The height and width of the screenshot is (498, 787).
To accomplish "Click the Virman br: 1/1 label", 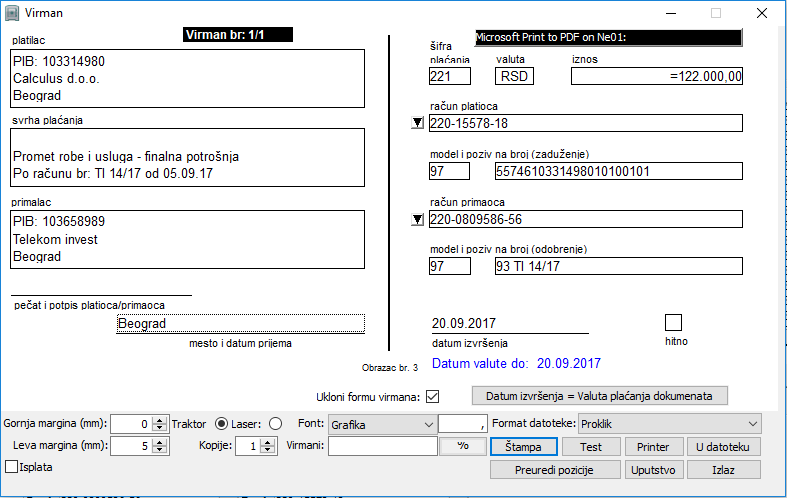I will [x=237, y=35].
